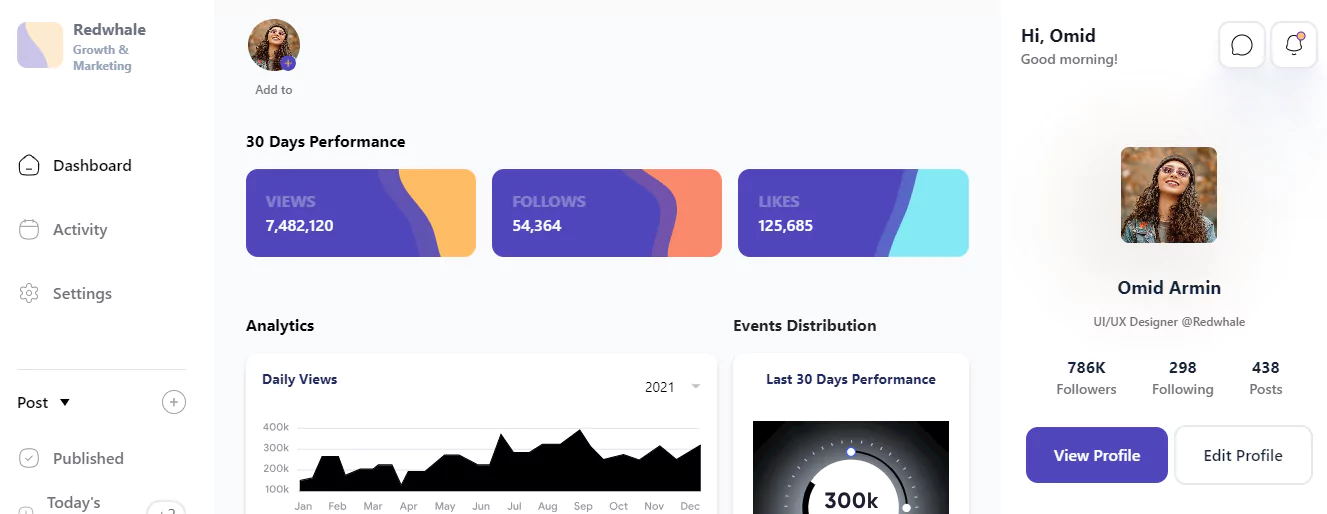1327x514 pixels.
Task: Click the plus badge on story avatar
Action: (x=288, y=63)
